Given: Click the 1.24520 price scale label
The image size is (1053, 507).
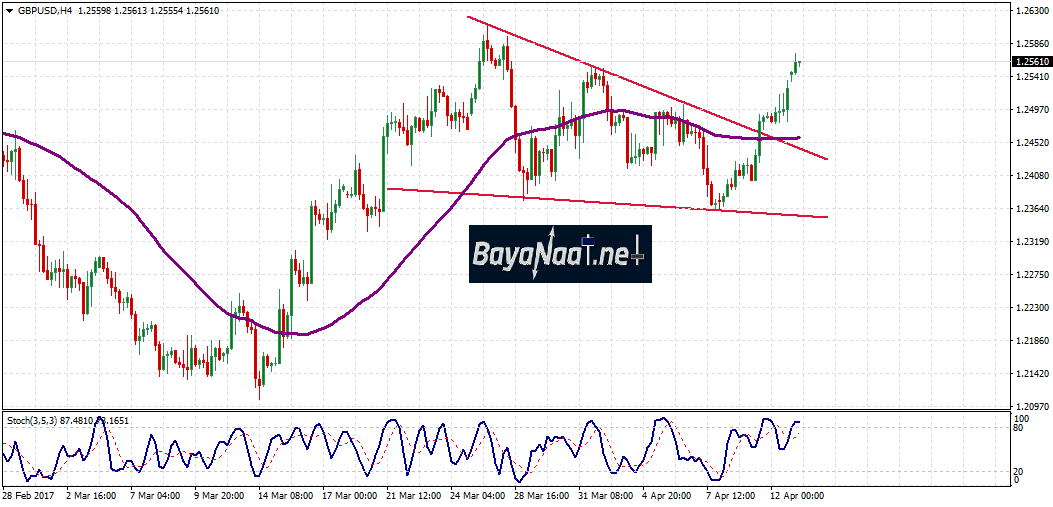Looking at the screenshot, I should pos(1029,143).
